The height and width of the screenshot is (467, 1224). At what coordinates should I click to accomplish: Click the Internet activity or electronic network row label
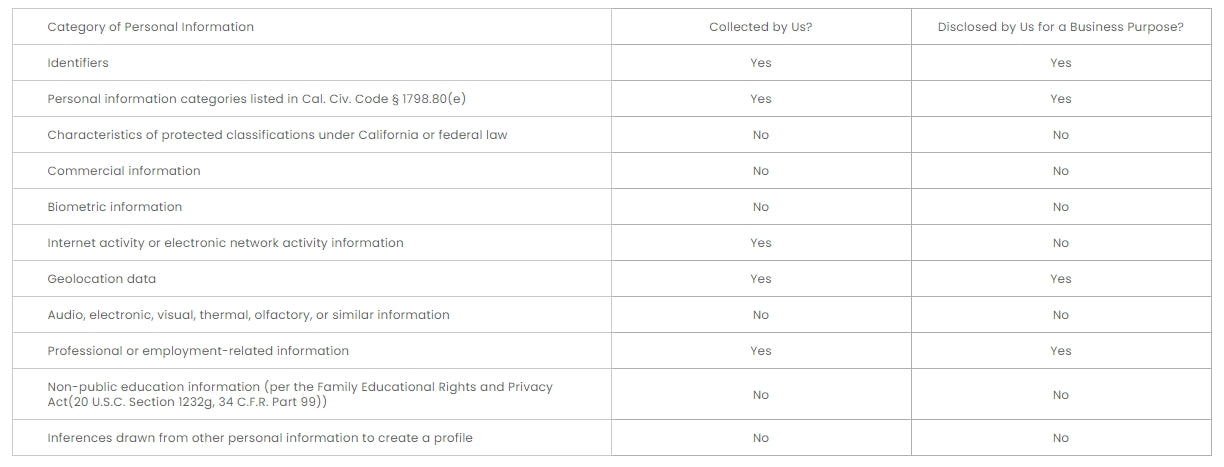click(x=226, y=243)
